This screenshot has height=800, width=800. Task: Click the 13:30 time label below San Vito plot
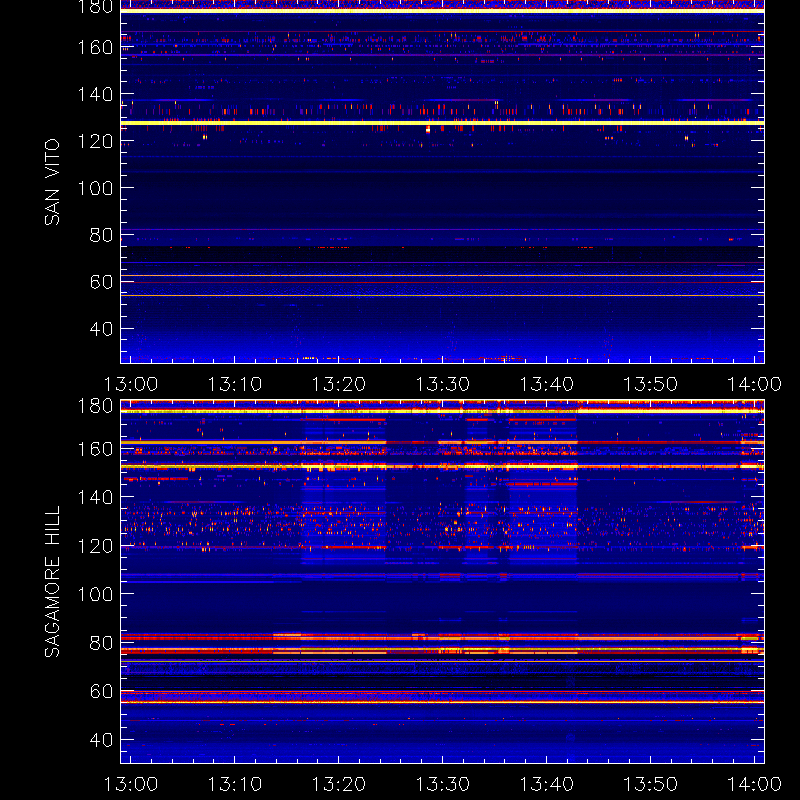(442, 384)
